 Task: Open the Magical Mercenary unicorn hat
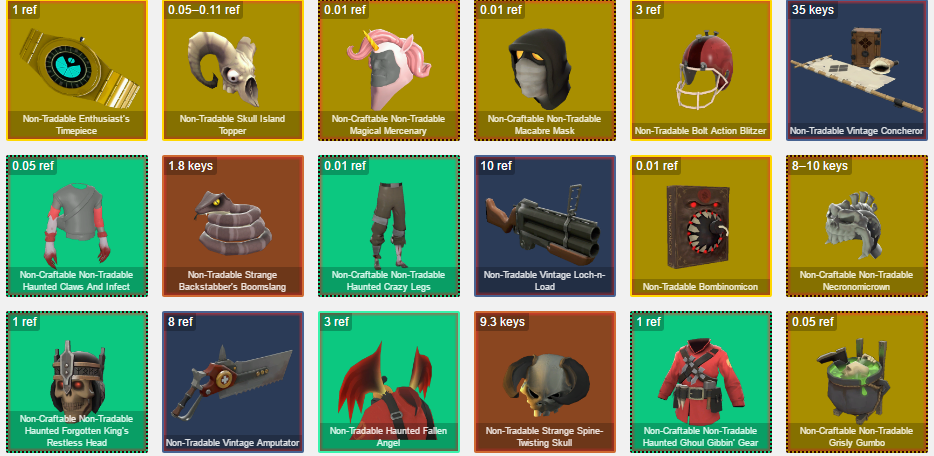(388, 70)
